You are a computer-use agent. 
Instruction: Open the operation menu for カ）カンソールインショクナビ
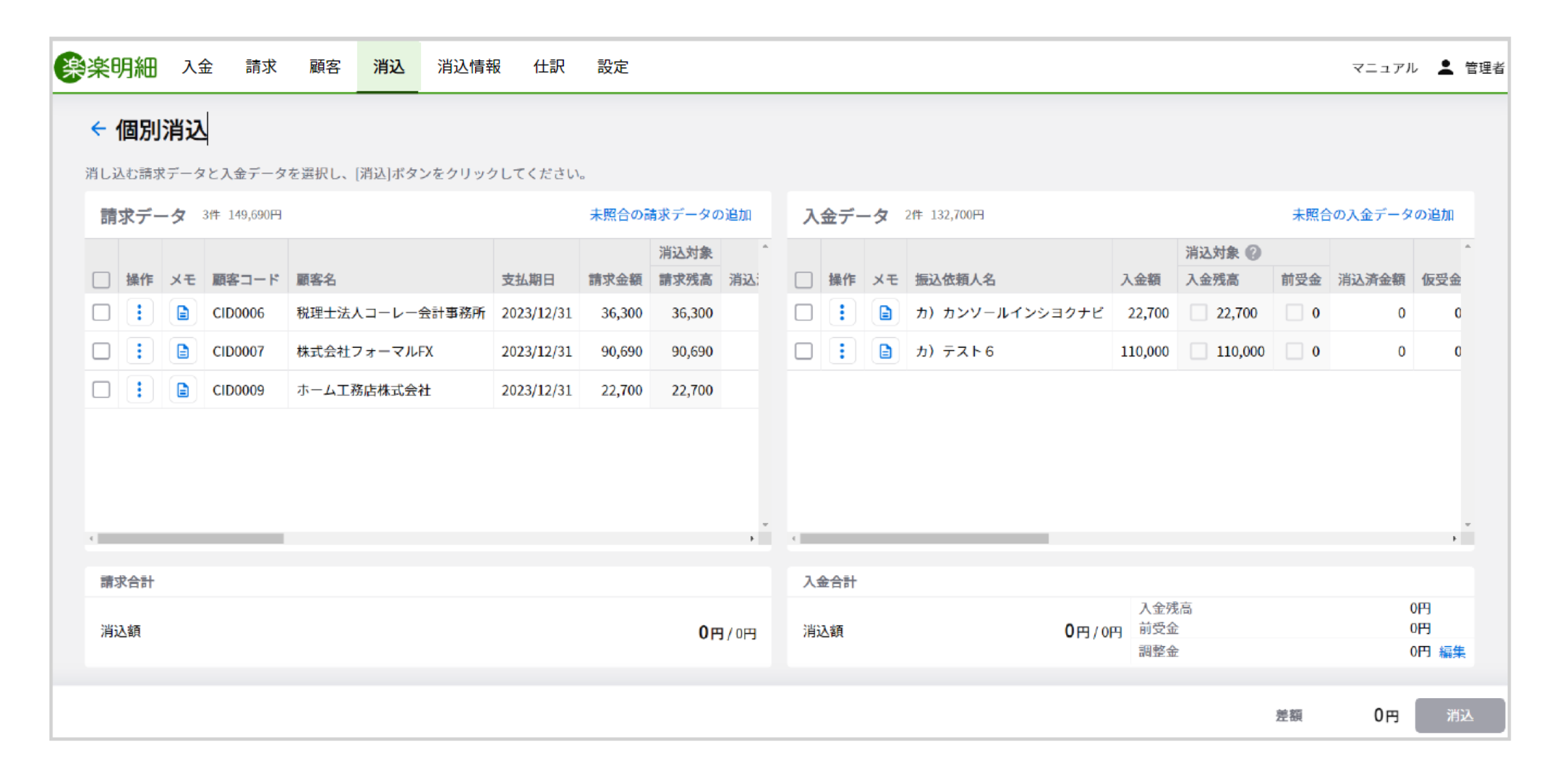pos(843,312)
